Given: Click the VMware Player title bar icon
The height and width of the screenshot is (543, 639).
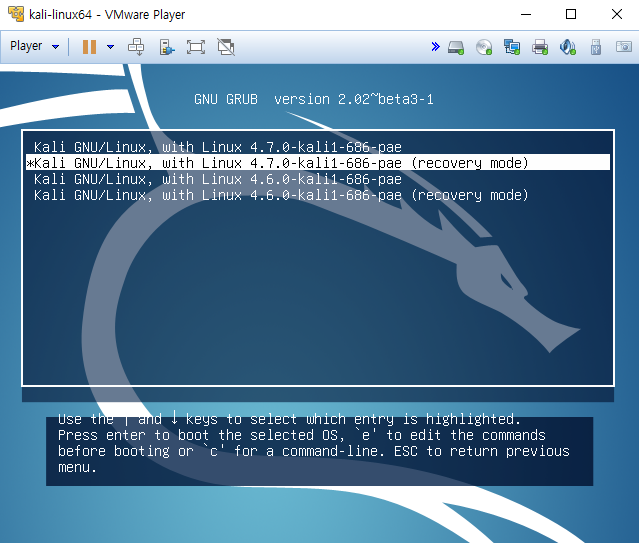Looking at the screenshot, I should (x=16, y=14).
